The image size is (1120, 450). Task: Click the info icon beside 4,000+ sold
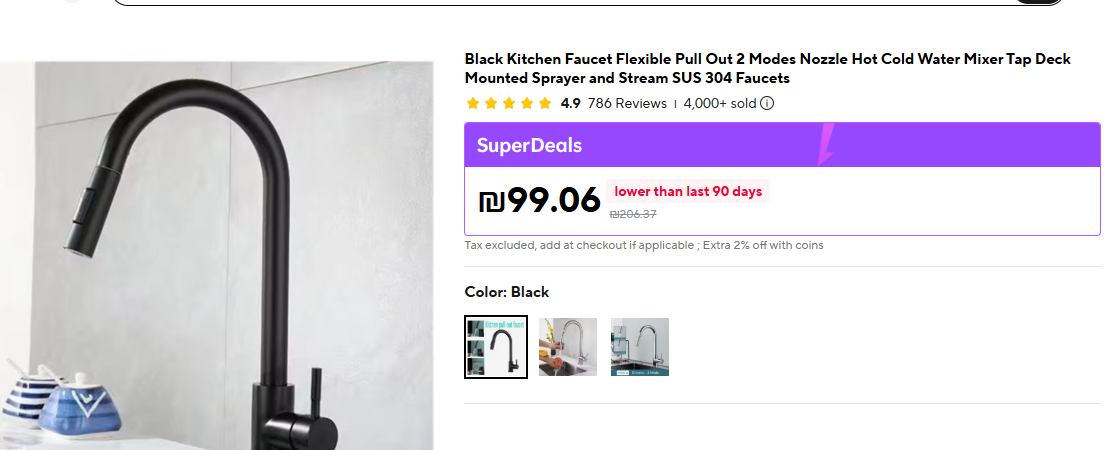point(767,103)
